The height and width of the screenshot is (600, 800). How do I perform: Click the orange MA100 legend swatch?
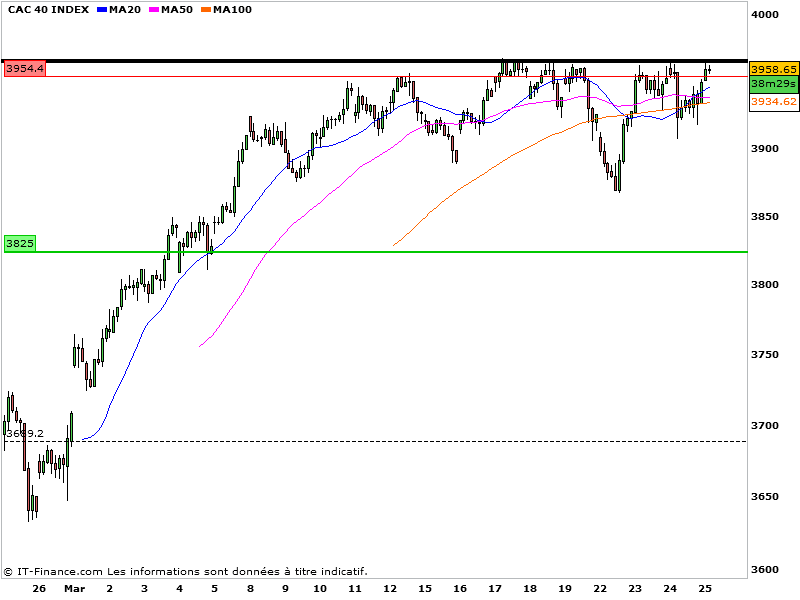coord(206,10)
